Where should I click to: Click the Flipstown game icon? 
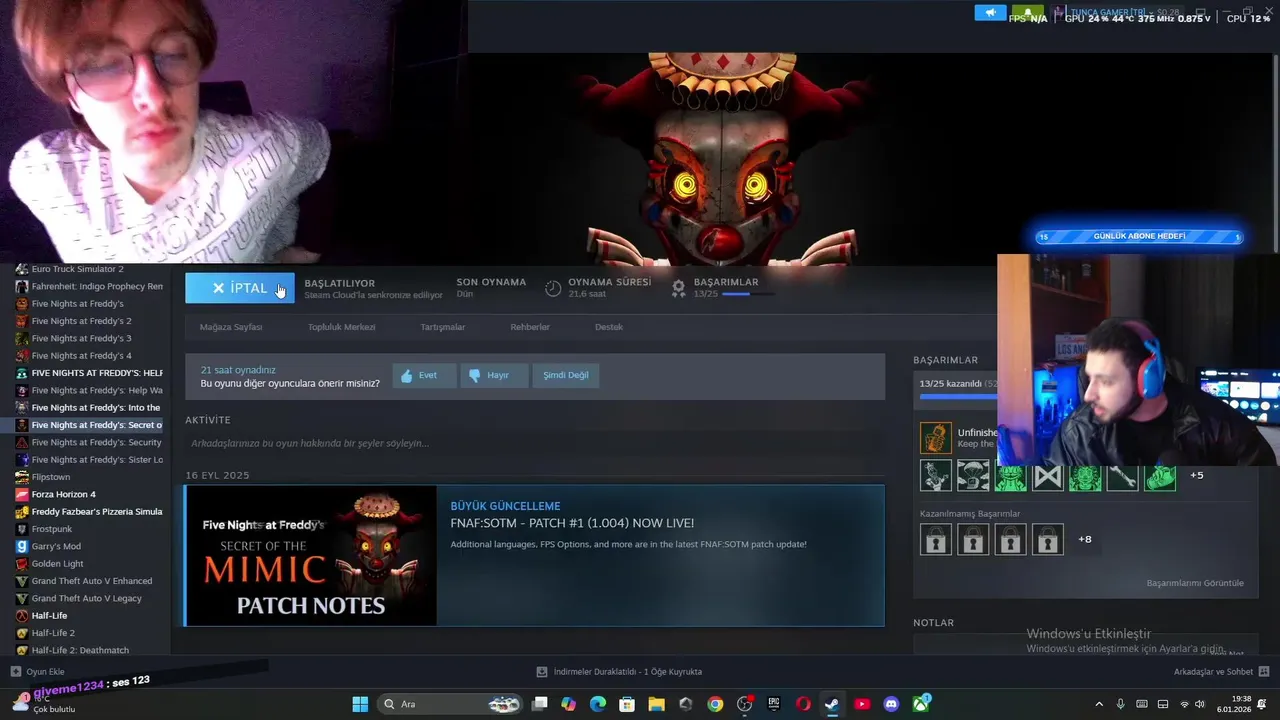[22, 477]
